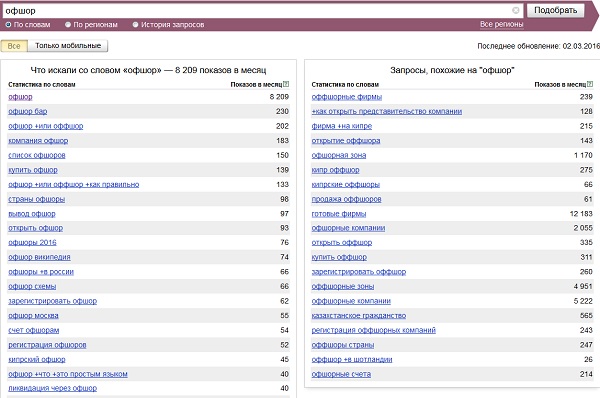Open the 'офшор' query link
This screenshot has height=398, width=600.
point(20,97)
